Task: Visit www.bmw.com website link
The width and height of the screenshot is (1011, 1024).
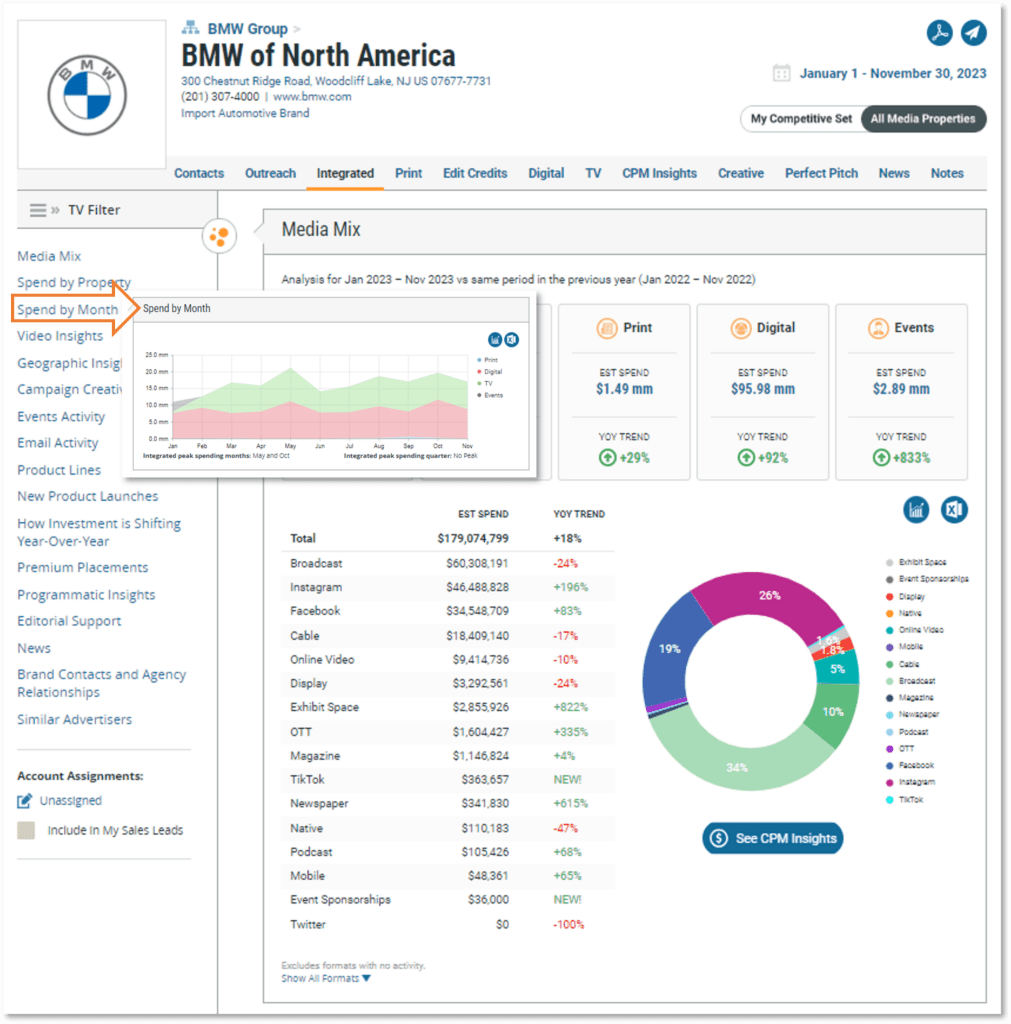Action: click(312, 97)
